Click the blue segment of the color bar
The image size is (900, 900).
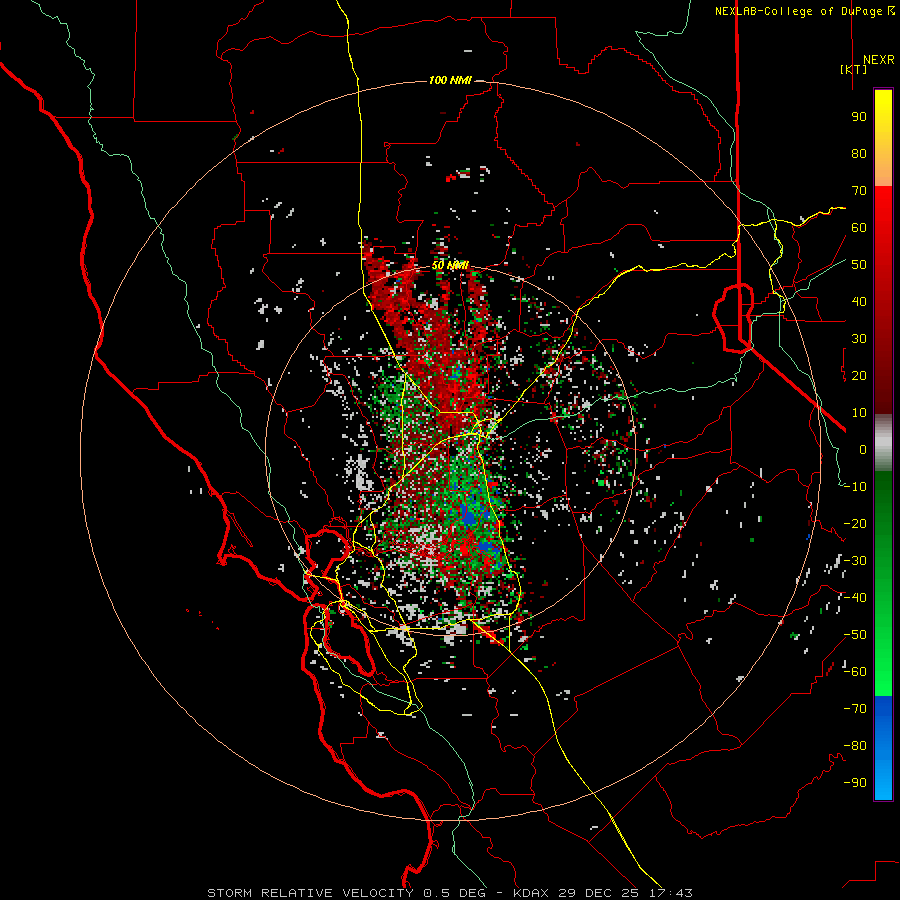click(883, 748)
